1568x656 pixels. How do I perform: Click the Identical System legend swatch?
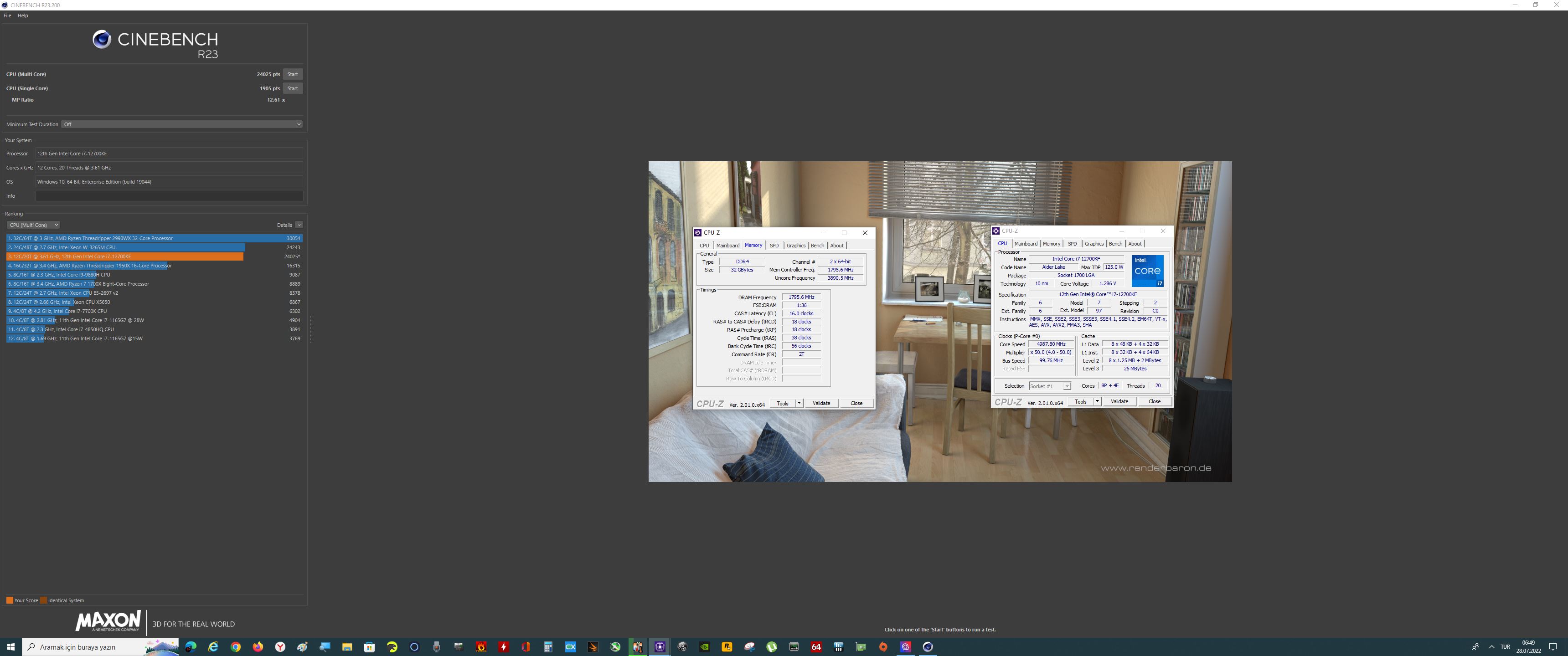click(43, 600)
